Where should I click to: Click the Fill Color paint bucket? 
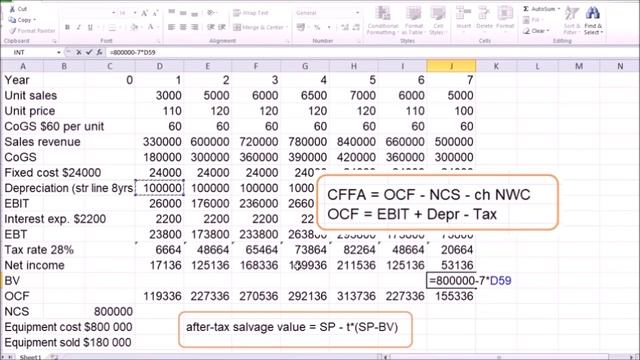click(133, 27)
